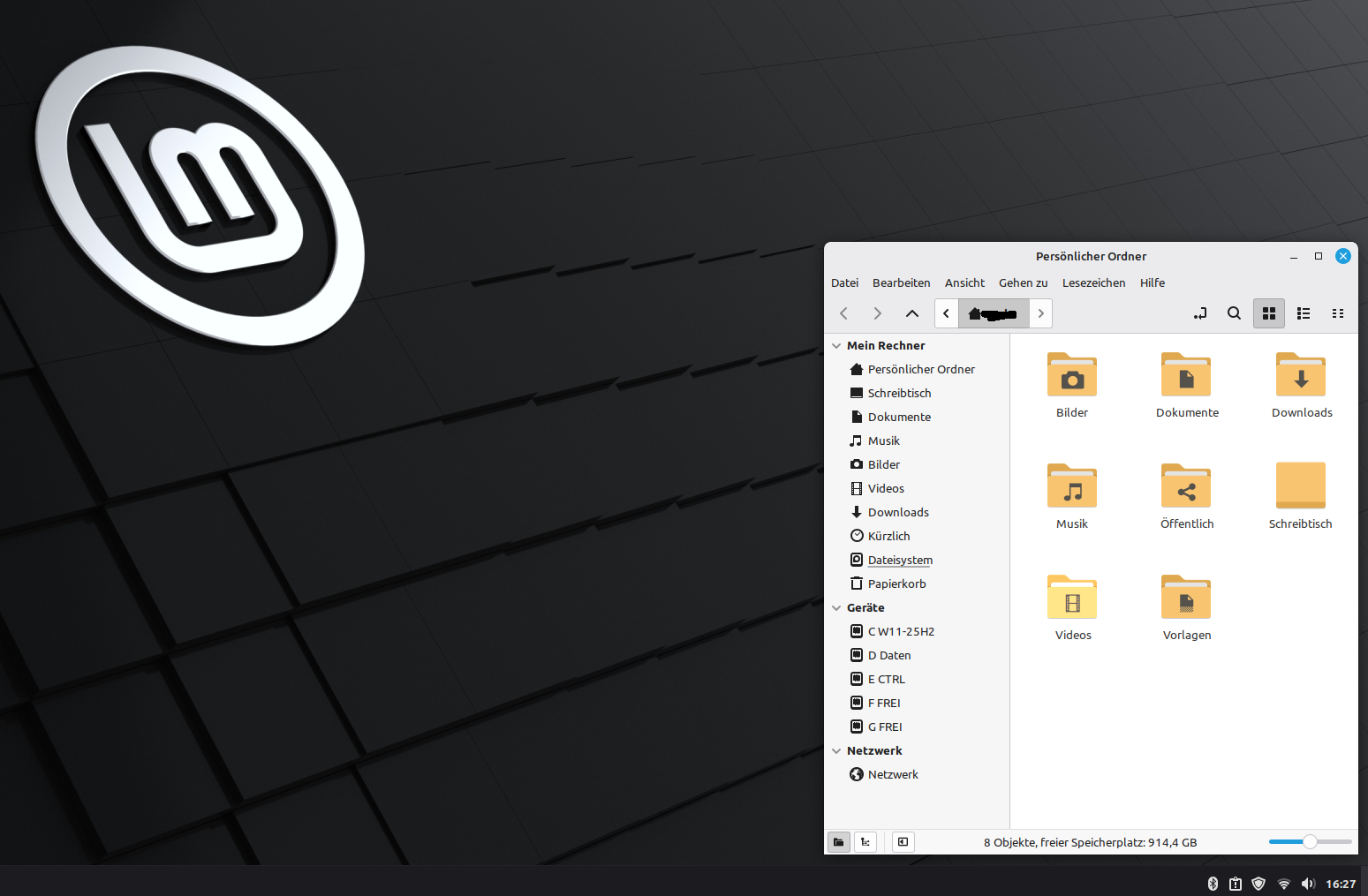Open Kürzlich in the sidebar
The height and width of the screenshot is (896, 1368).
click(x=917, y=537)
